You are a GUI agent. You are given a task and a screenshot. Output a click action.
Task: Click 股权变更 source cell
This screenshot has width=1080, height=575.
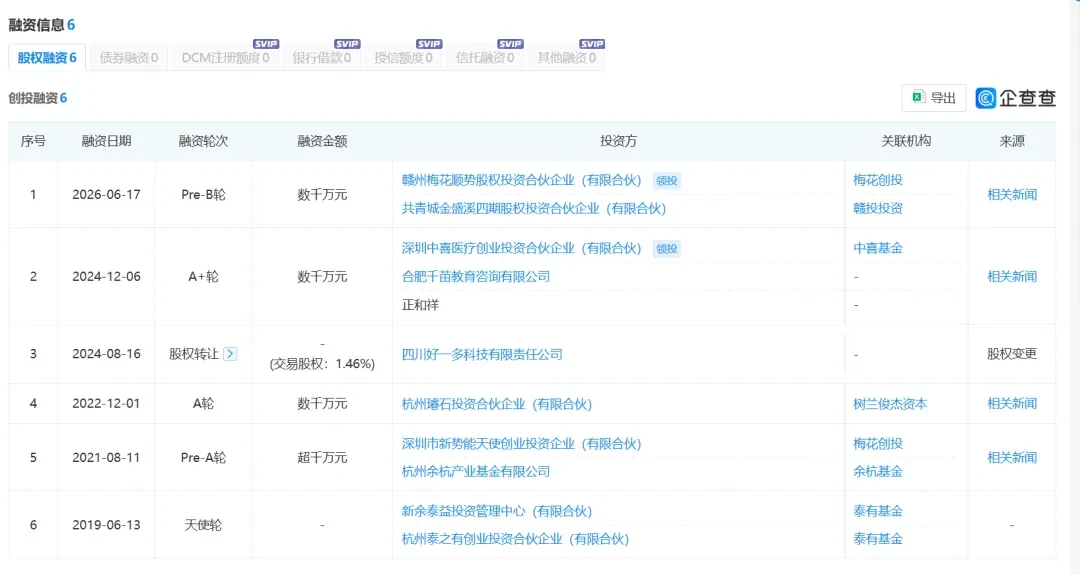(x=1012, y=354)
